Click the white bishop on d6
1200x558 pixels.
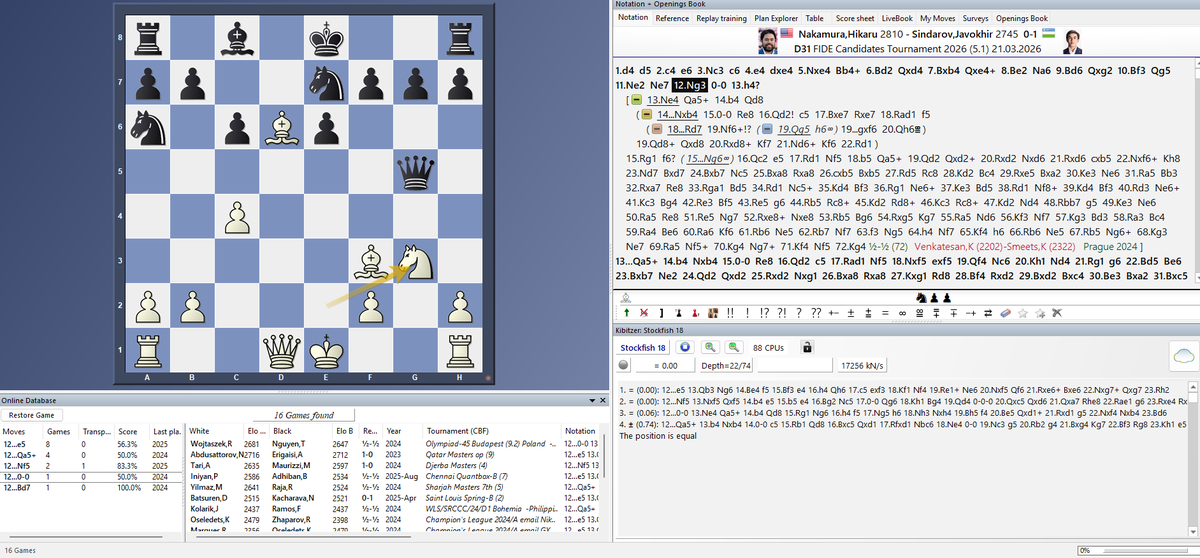point(282,128)
